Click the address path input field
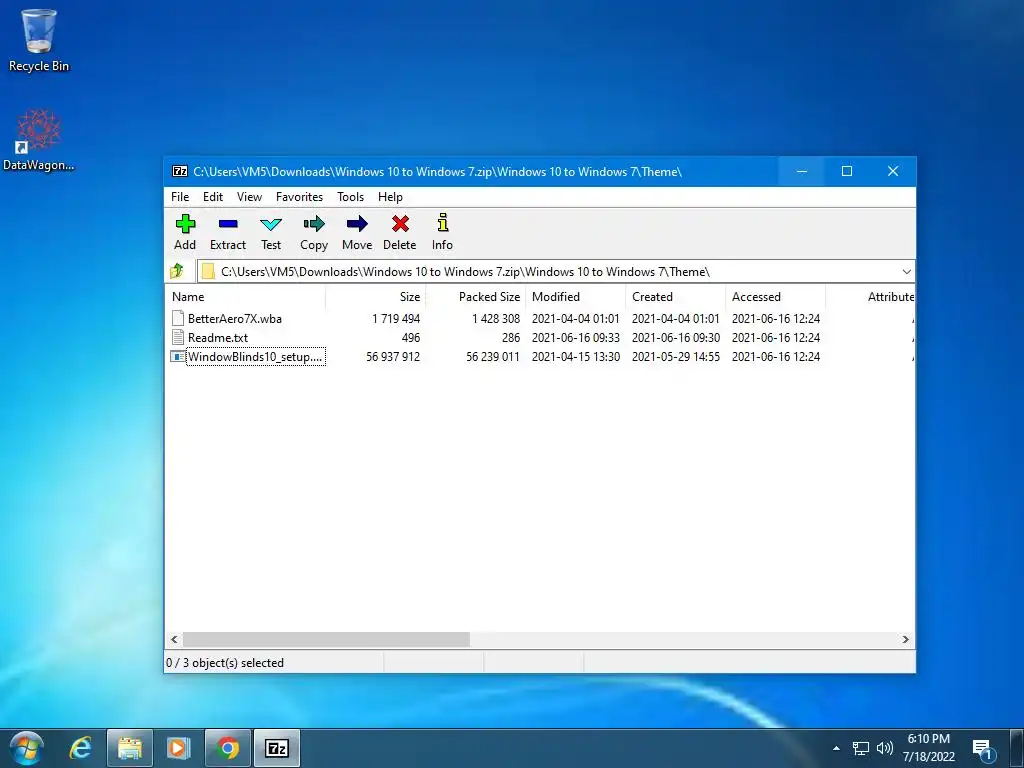The width and height of the screenshot is (1024, 768). pos(555,272)
